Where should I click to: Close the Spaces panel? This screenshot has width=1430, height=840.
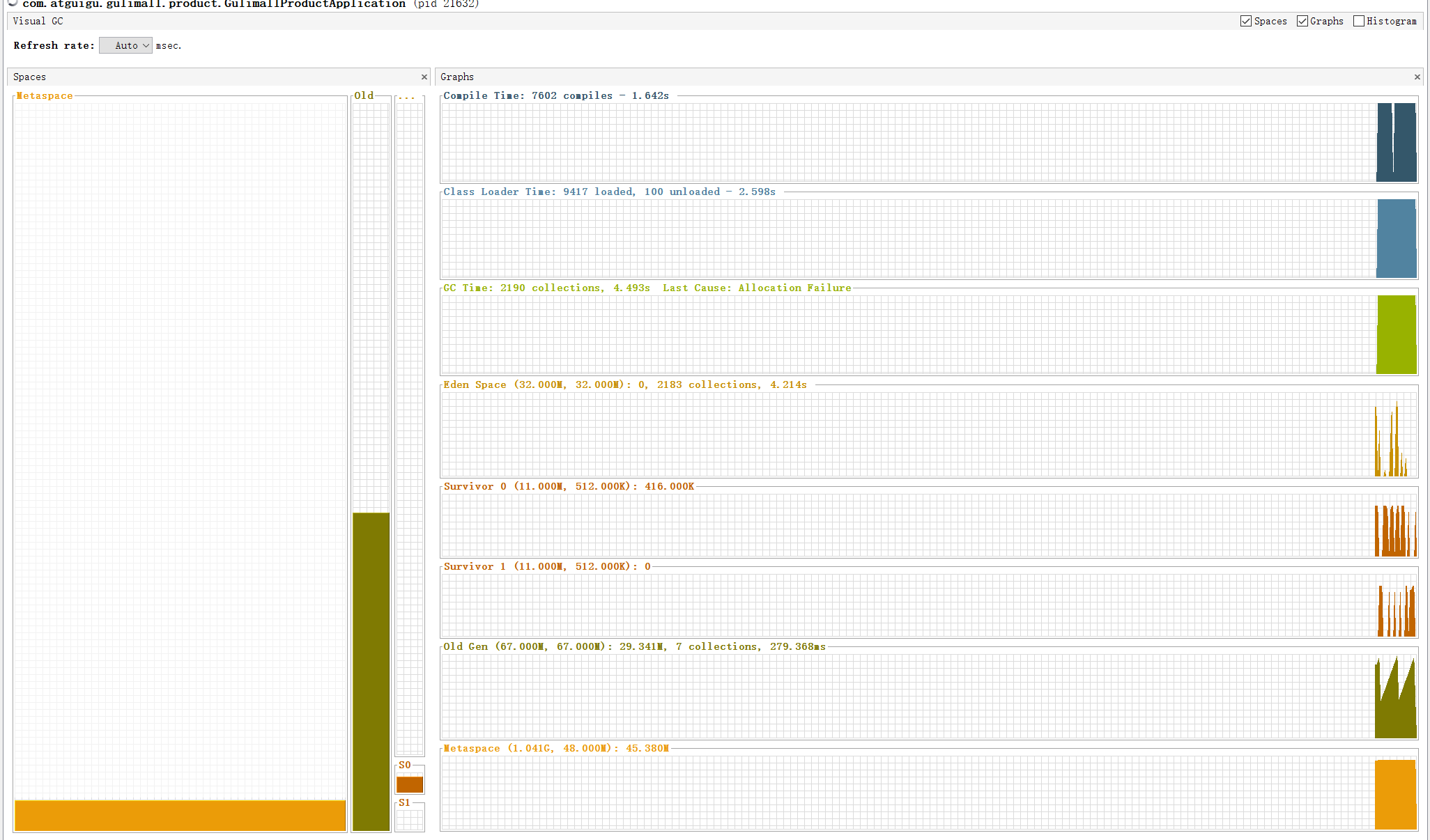[424, 77]
